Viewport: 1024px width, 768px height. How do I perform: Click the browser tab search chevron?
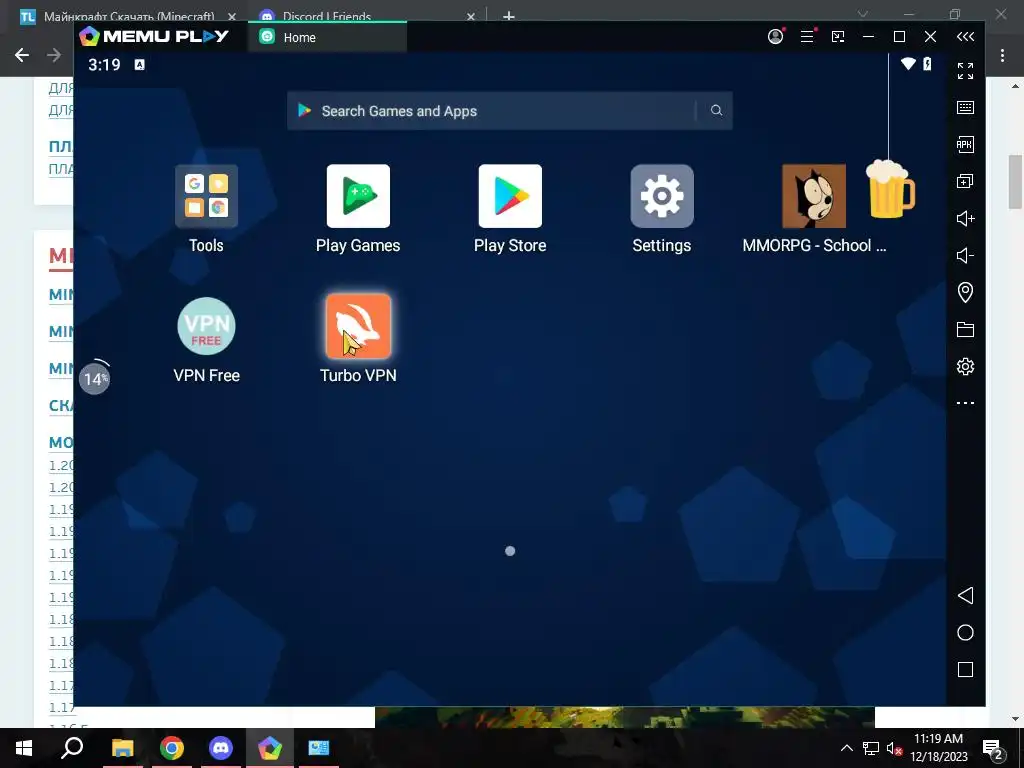[x=863, y=14]
